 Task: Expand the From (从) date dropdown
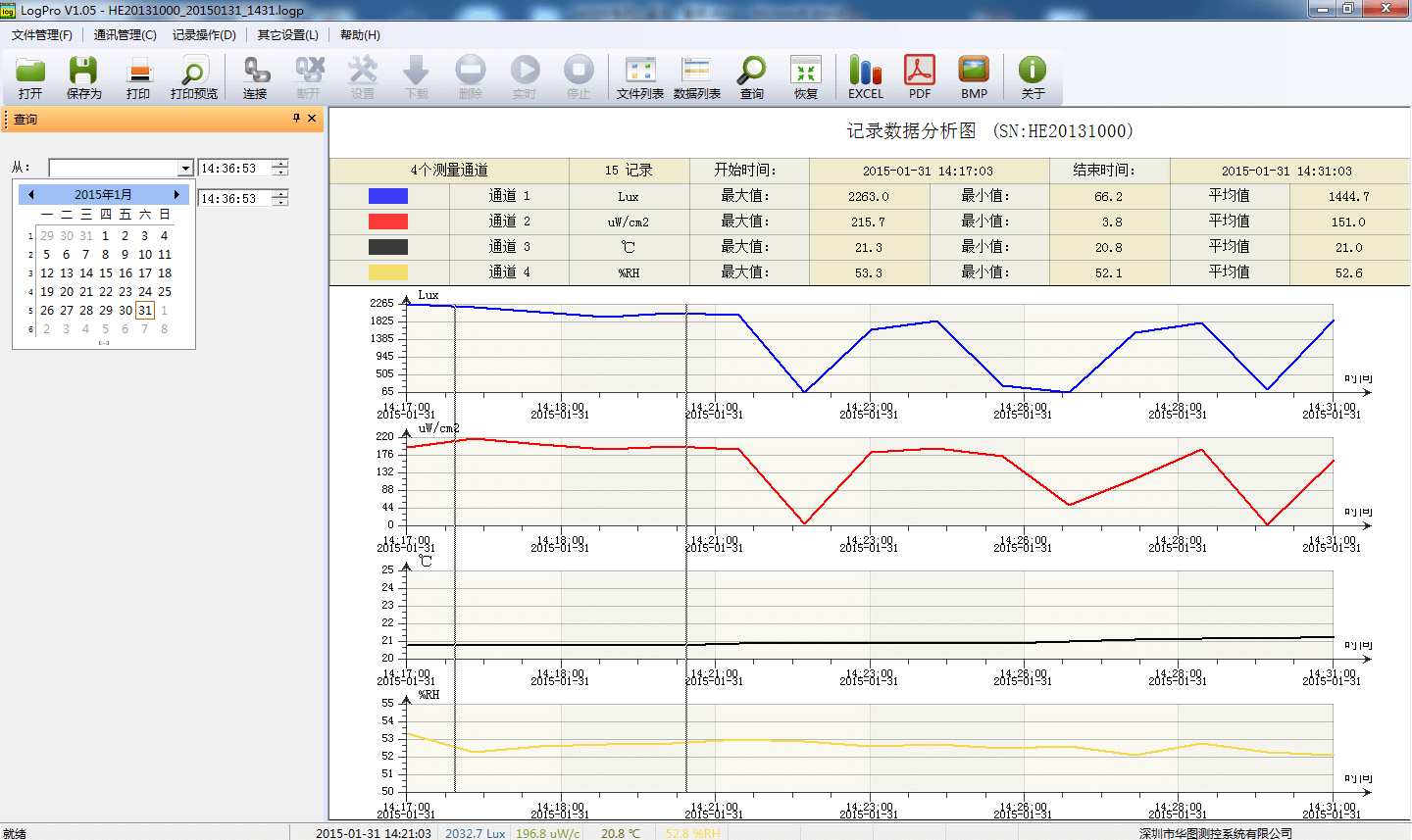[x=185, y=169]
